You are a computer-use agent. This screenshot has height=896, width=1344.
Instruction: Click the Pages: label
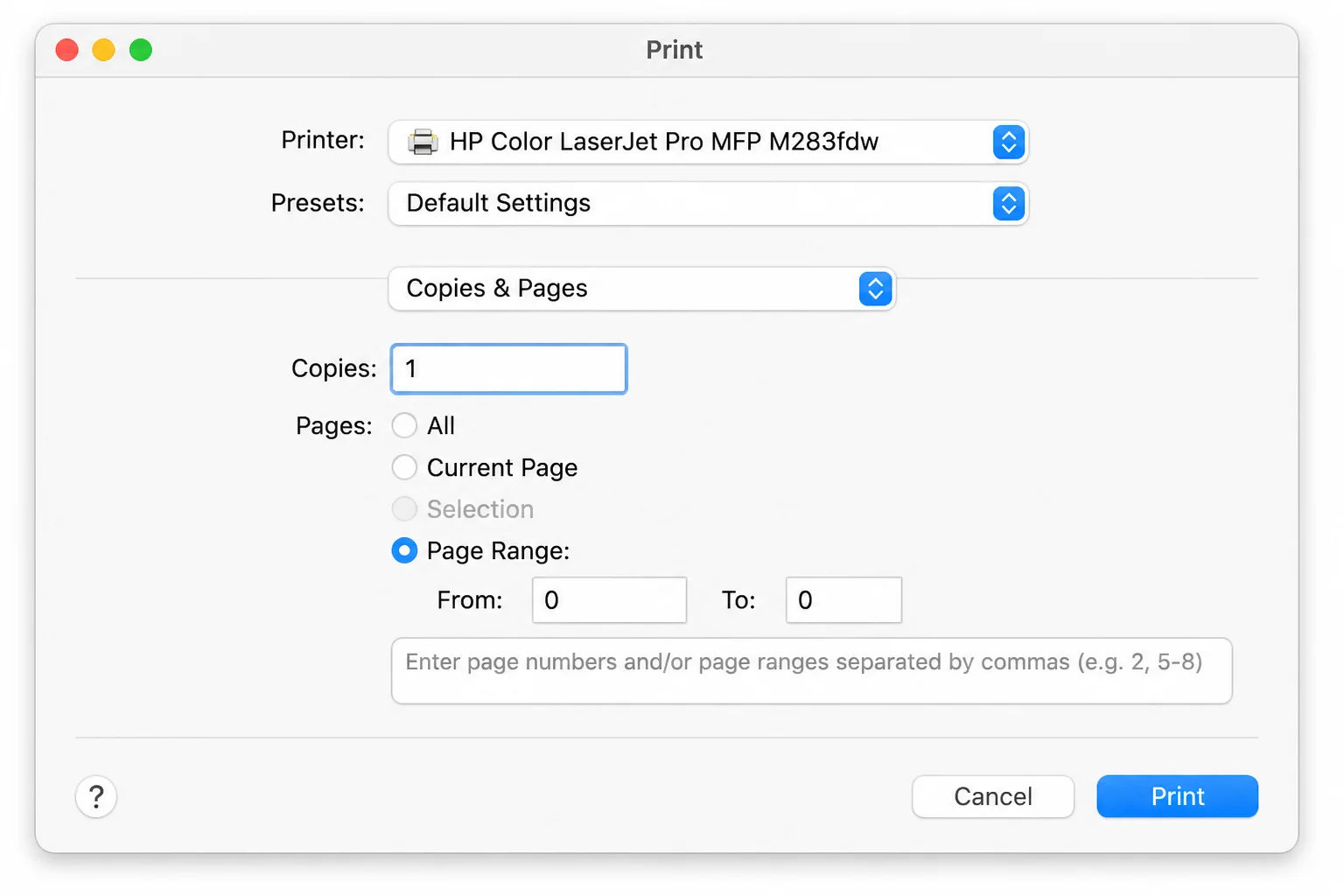(x=334, y=426)
